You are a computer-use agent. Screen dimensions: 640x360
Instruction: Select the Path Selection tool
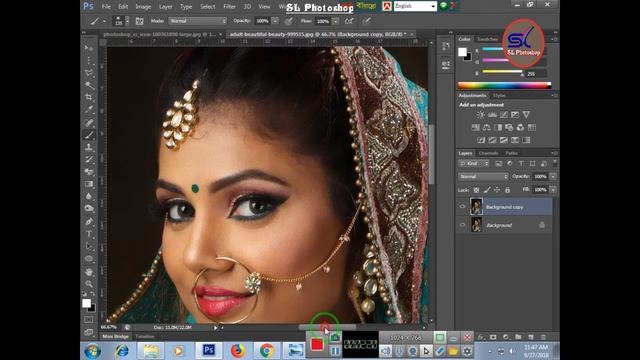point(89,246)
